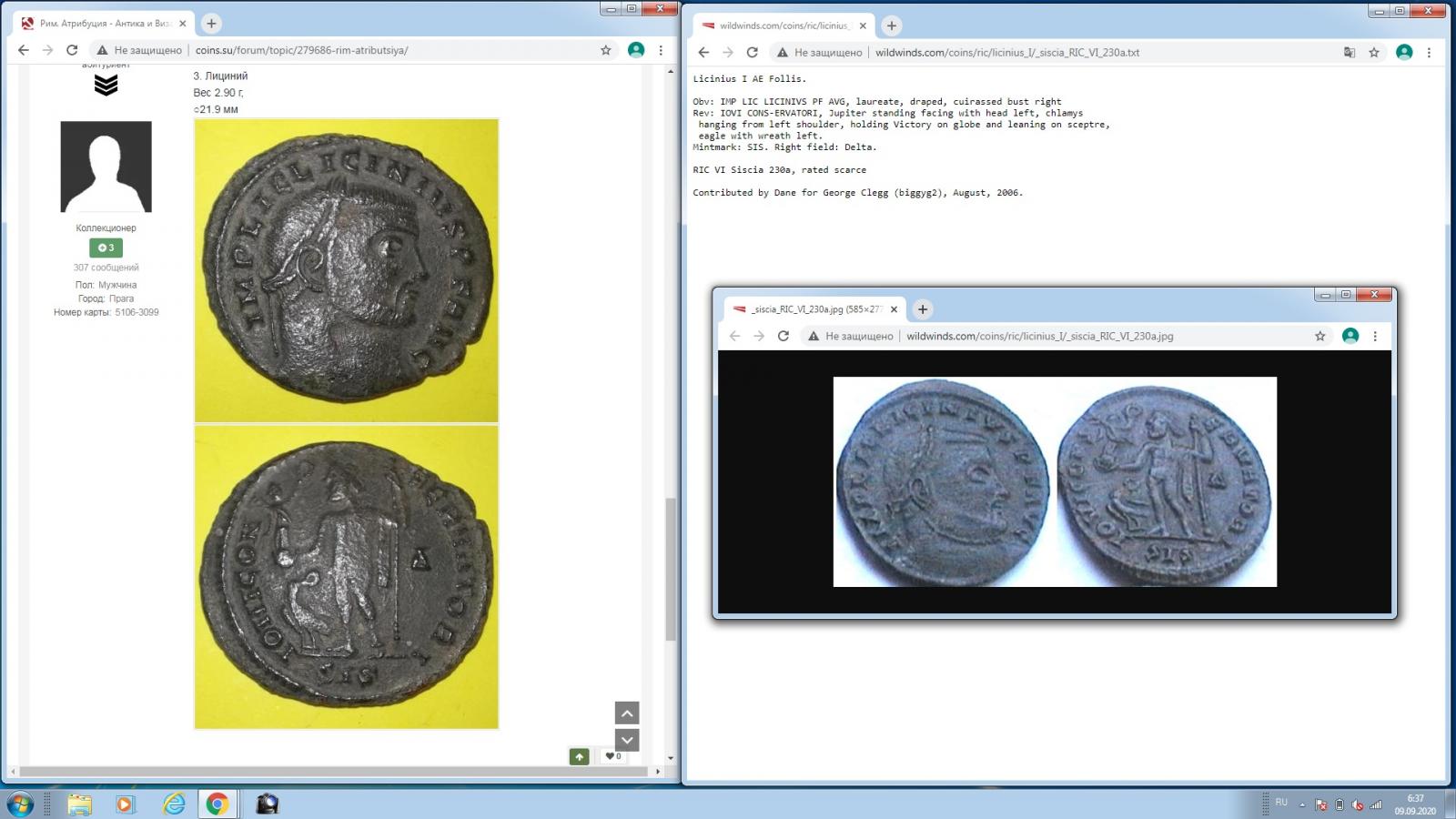Viewport: 1456px width, 819px height.
Task: Bookmark the coins.su forum page with the star
Action: [606, 50]
